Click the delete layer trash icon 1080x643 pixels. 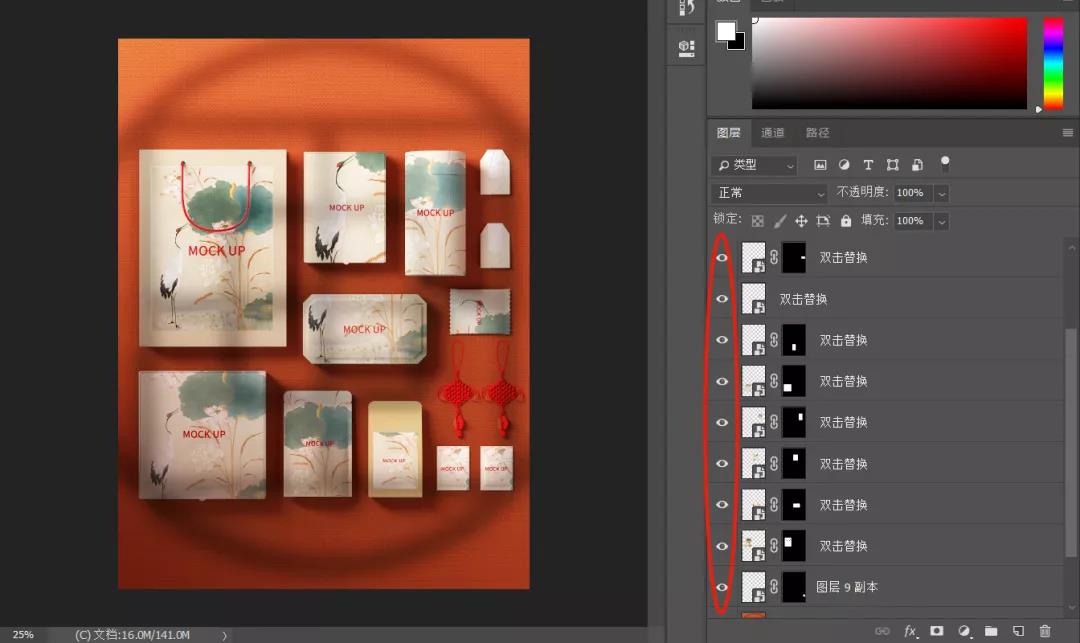(x=1045, y=631)
